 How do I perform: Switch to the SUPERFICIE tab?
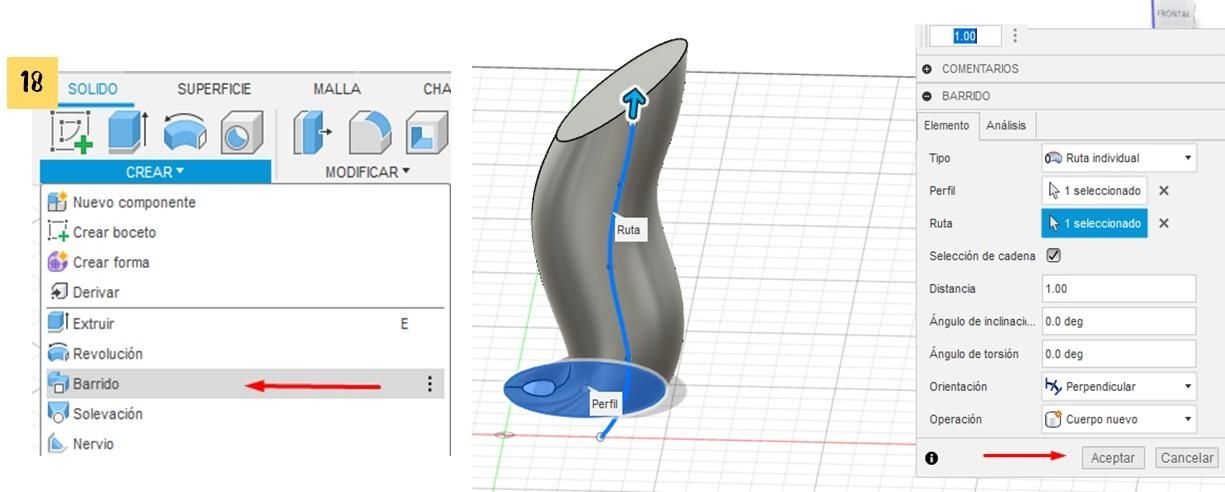point(214,90)
